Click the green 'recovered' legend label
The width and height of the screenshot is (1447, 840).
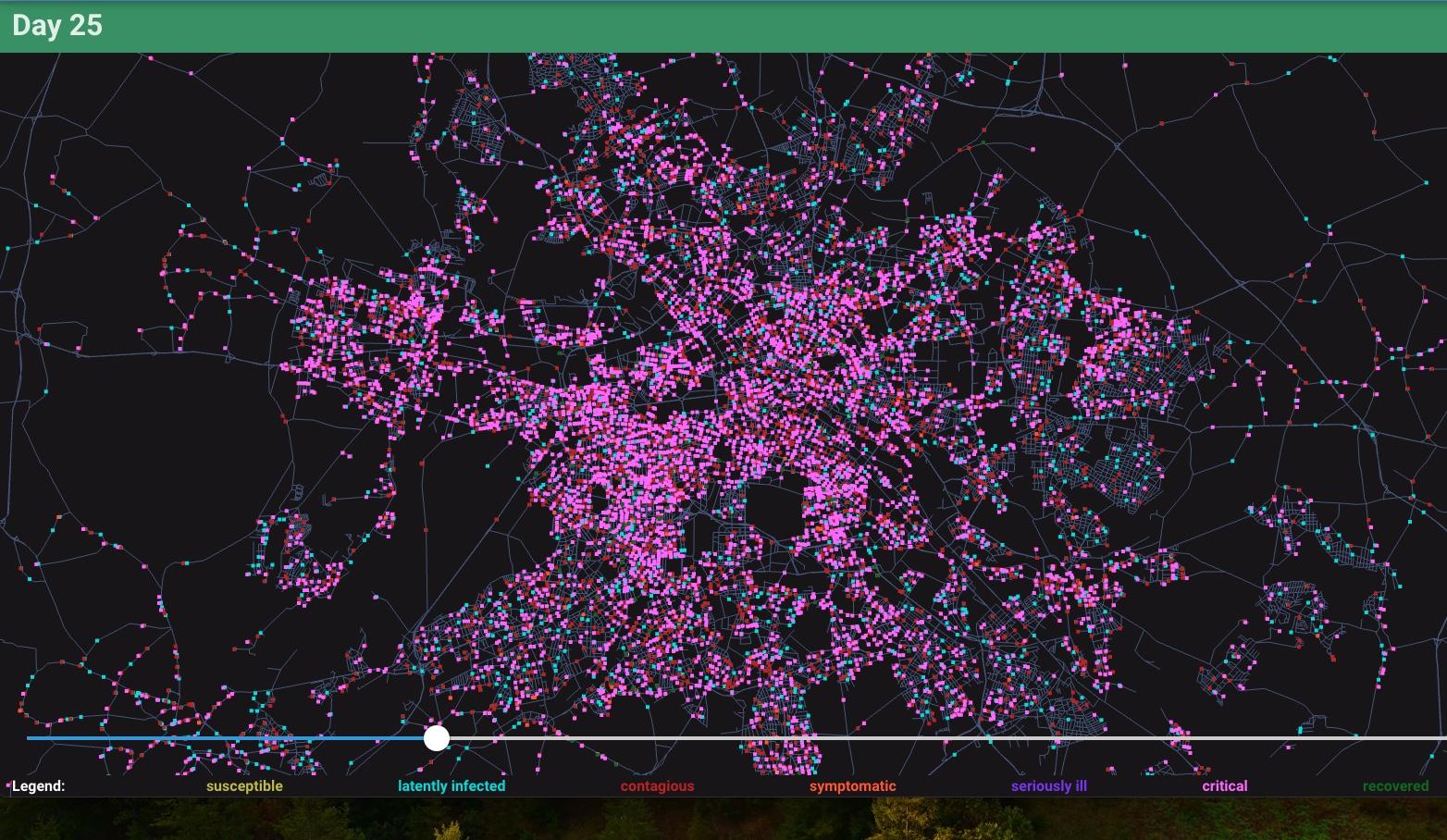1395,786
